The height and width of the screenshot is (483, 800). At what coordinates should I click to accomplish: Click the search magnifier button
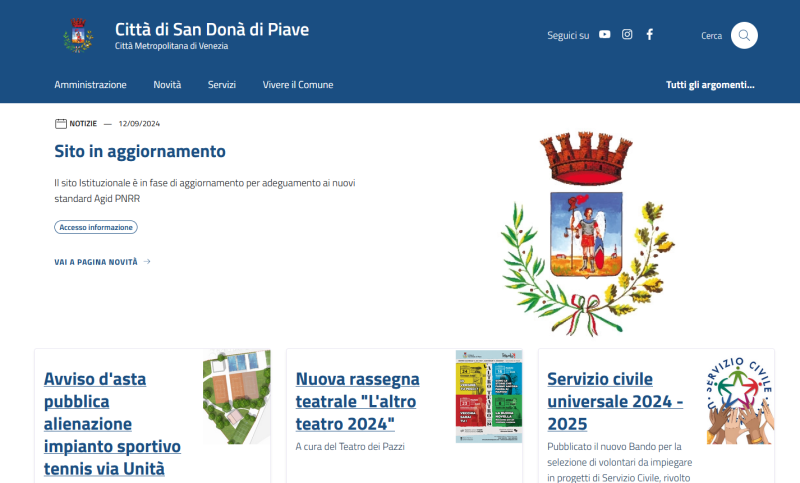click(744, 35)
